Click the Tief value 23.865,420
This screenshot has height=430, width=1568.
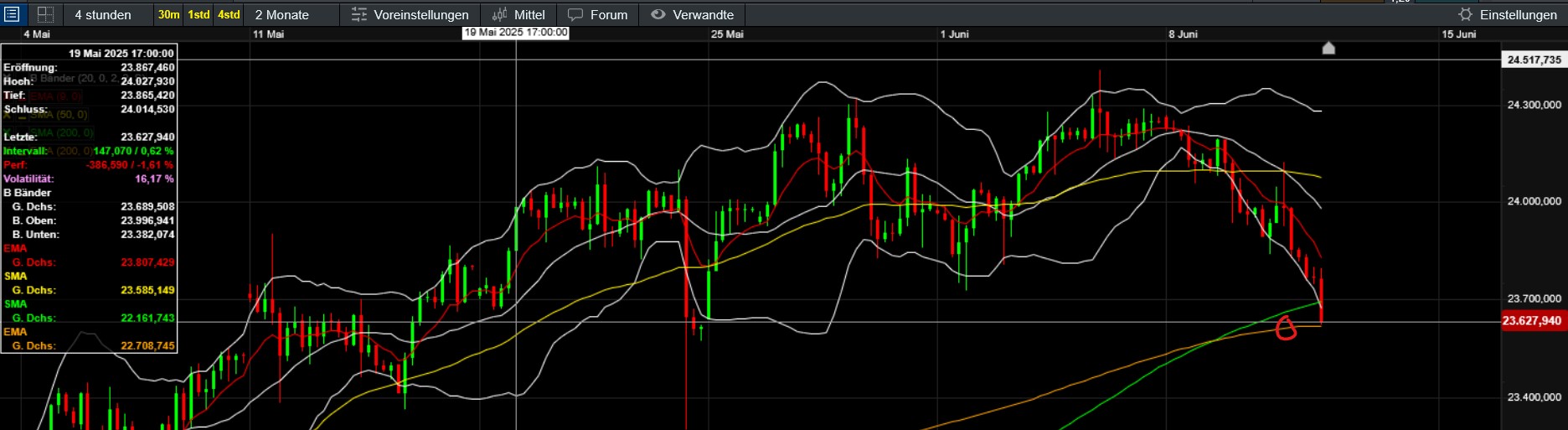click(x=147, y=96)
